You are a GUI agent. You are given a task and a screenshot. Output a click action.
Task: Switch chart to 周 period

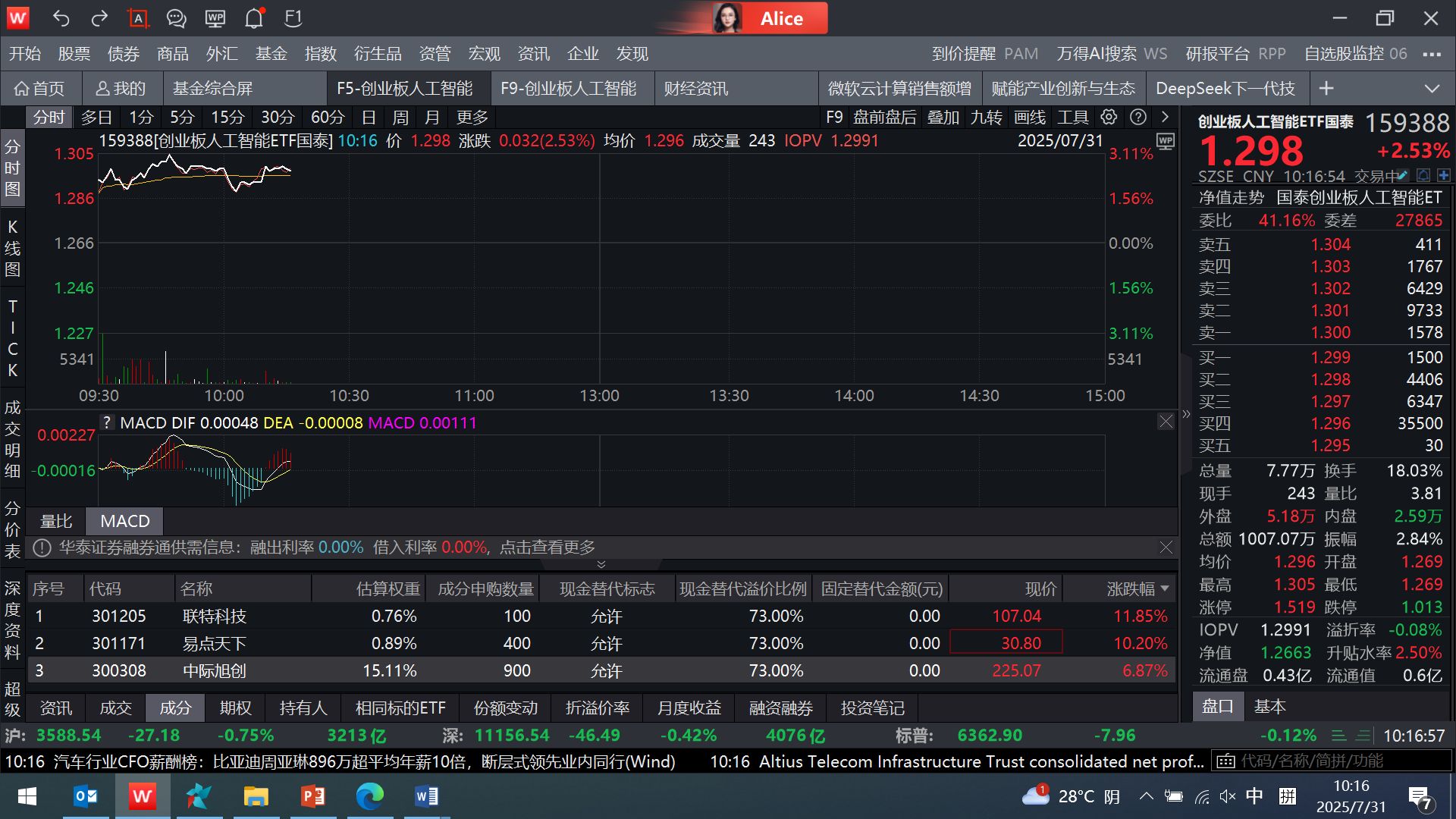tap(400, 118)
